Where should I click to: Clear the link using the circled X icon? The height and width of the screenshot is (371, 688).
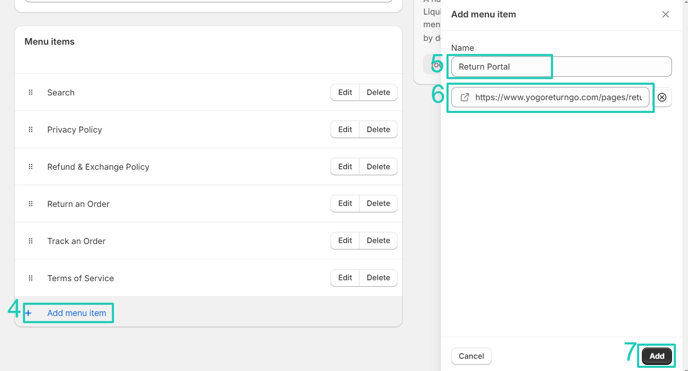(x=662, y=97)
